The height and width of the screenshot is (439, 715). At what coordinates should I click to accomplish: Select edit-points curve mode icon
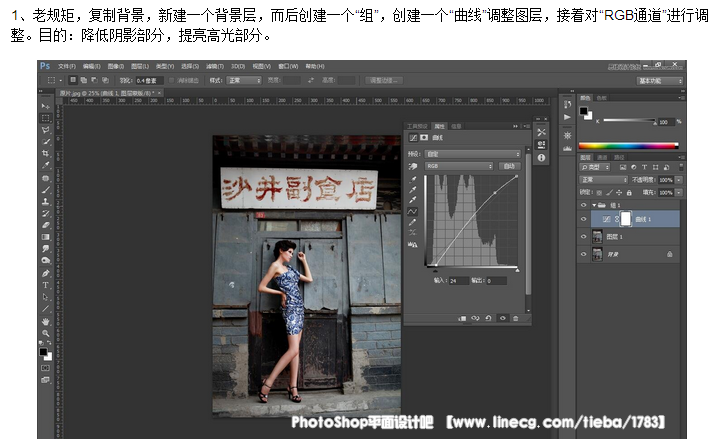pos(412,212)
